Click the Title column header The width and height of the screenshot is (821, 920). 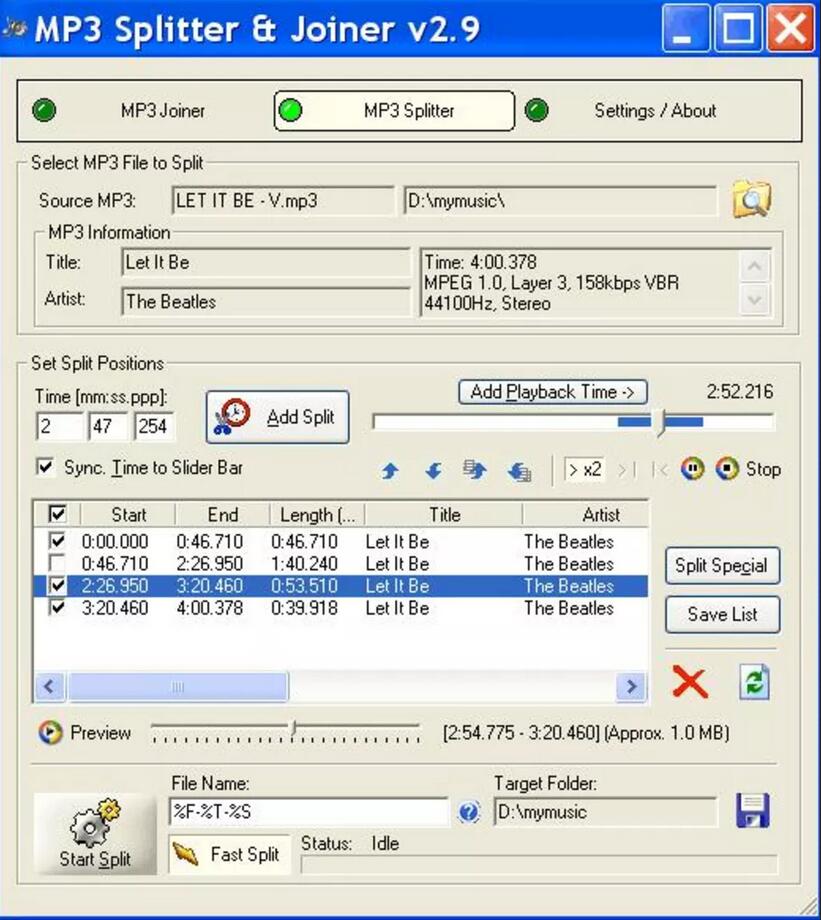pos(444,515)
